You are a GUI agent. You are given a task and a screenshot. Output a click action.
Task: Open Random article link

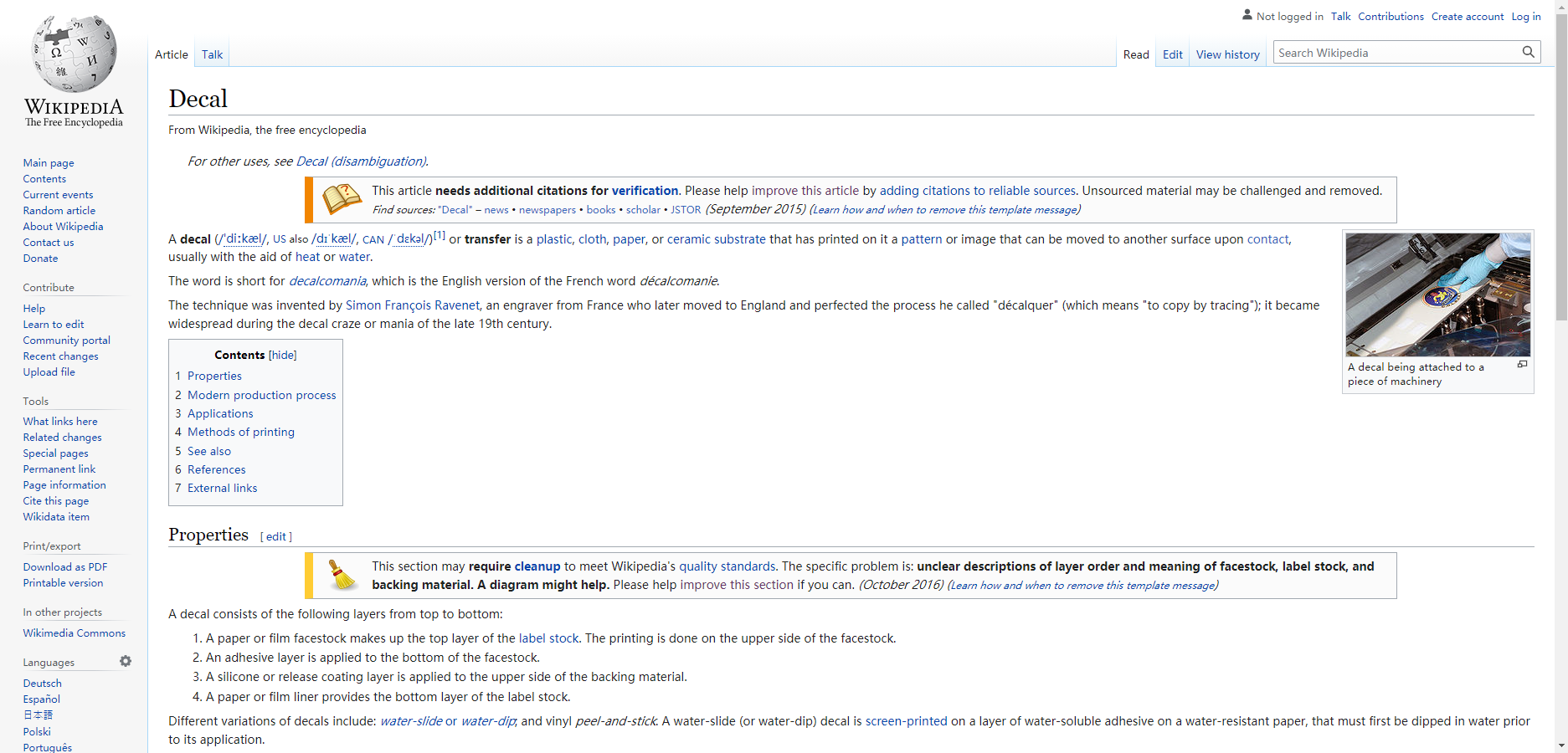coord(59,211)
